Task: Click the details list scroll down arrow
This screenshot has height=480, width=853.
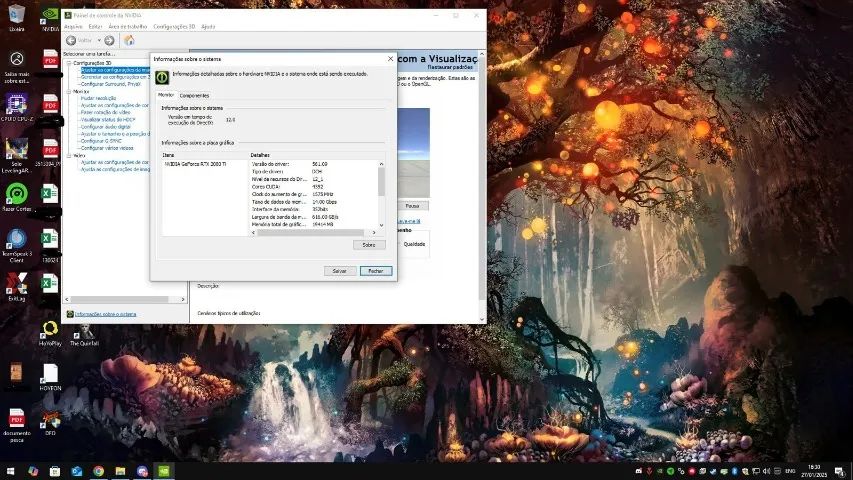Action: (x=381, y=225)
